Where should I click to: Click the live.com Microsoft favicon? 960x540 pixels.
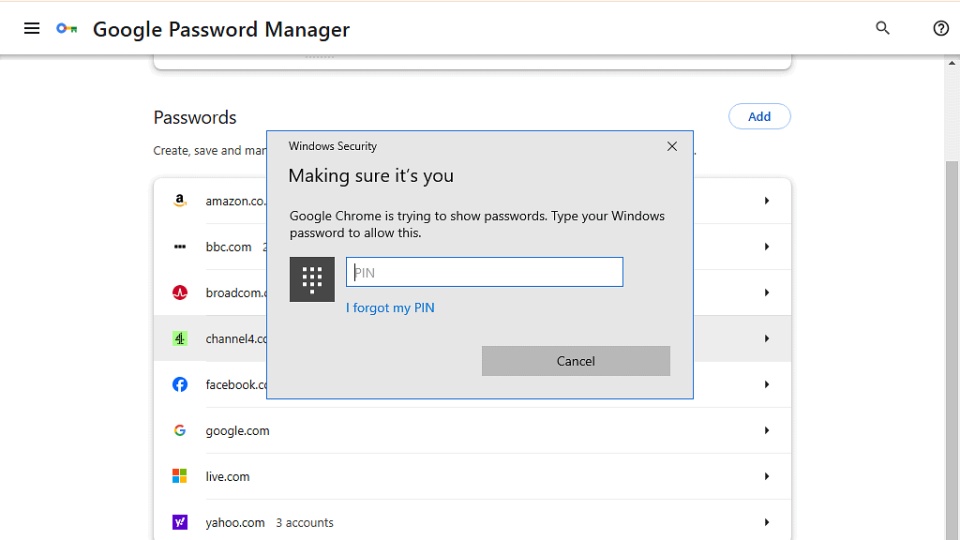click(x=179, y=476)
